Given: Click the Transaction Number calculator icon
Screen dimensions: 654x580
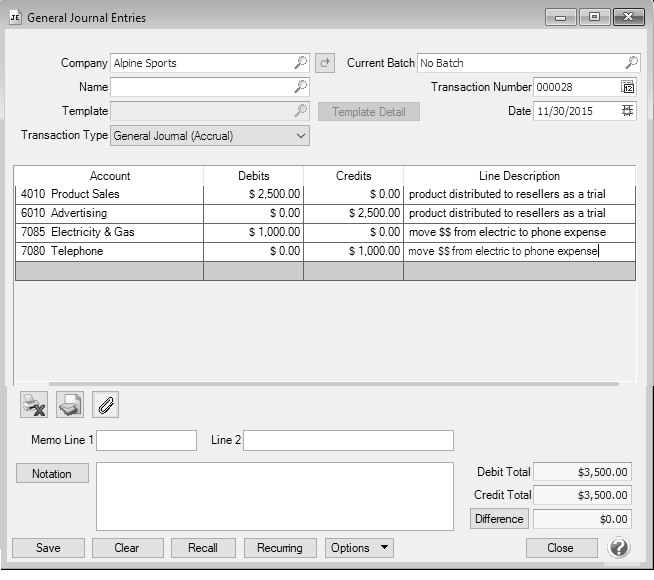Looking at the screenshot, I should [627, 87].
